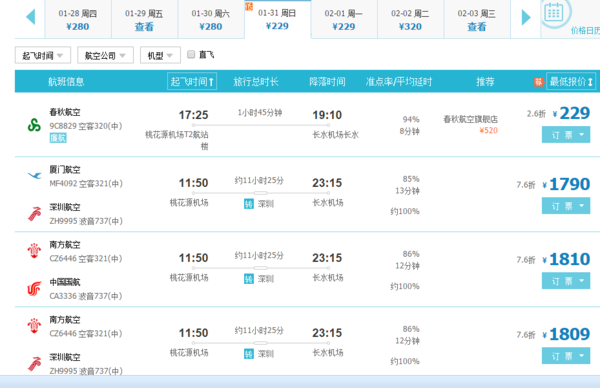Click the ¥1790 price
This screenshot has width=600, height=388.
click(x=566, y=184)
